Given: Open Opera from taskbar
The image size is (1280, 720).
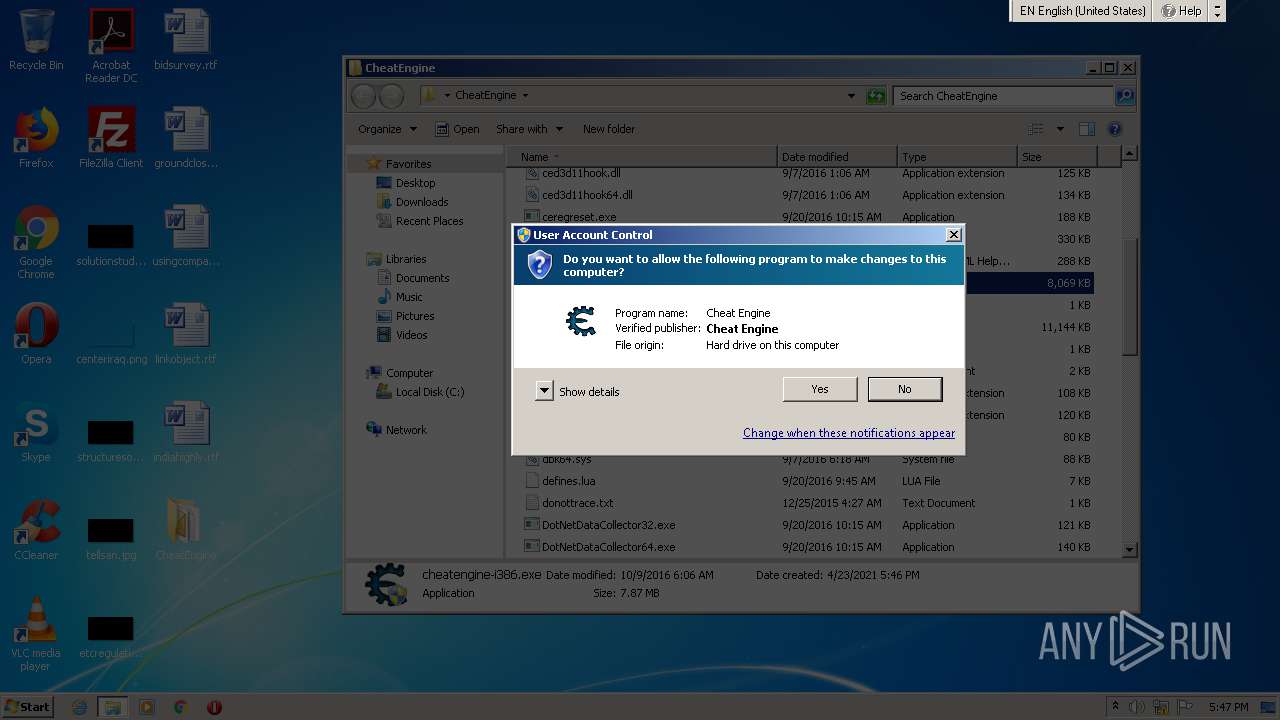Looking at the screenshot, I should 214,707.
